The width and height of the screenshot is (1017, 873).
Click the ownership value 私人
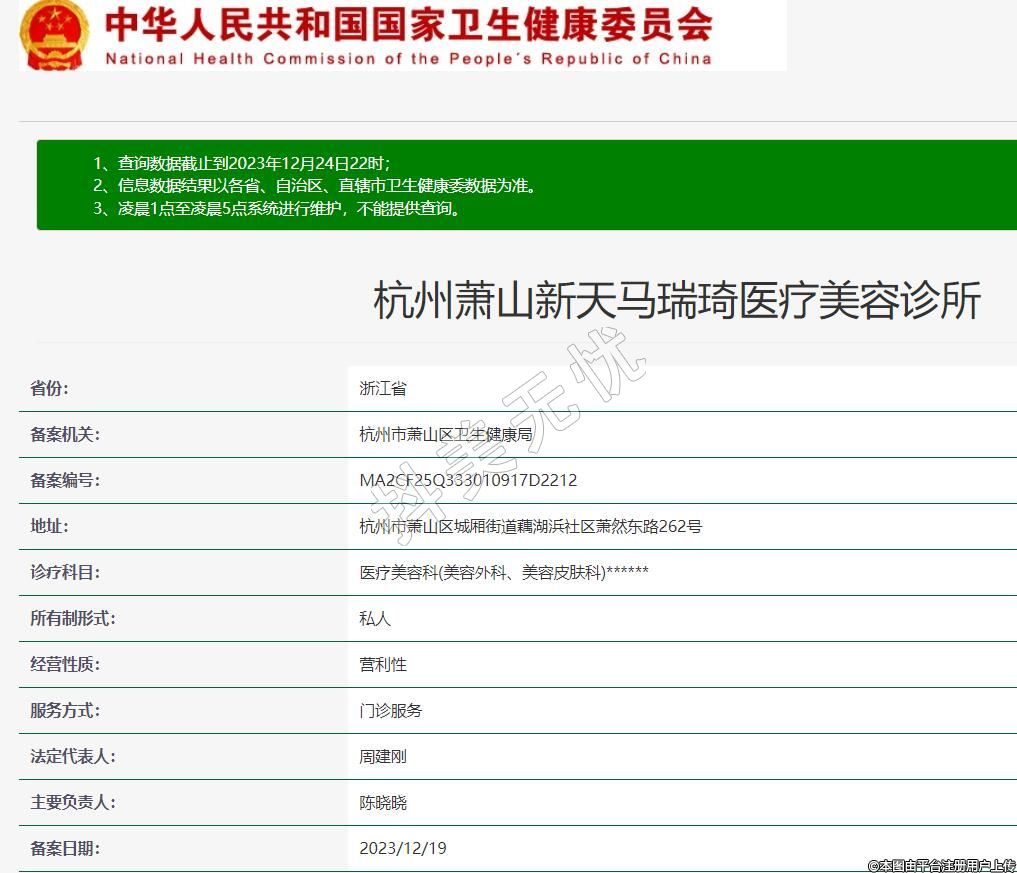(x=375, y=619)
